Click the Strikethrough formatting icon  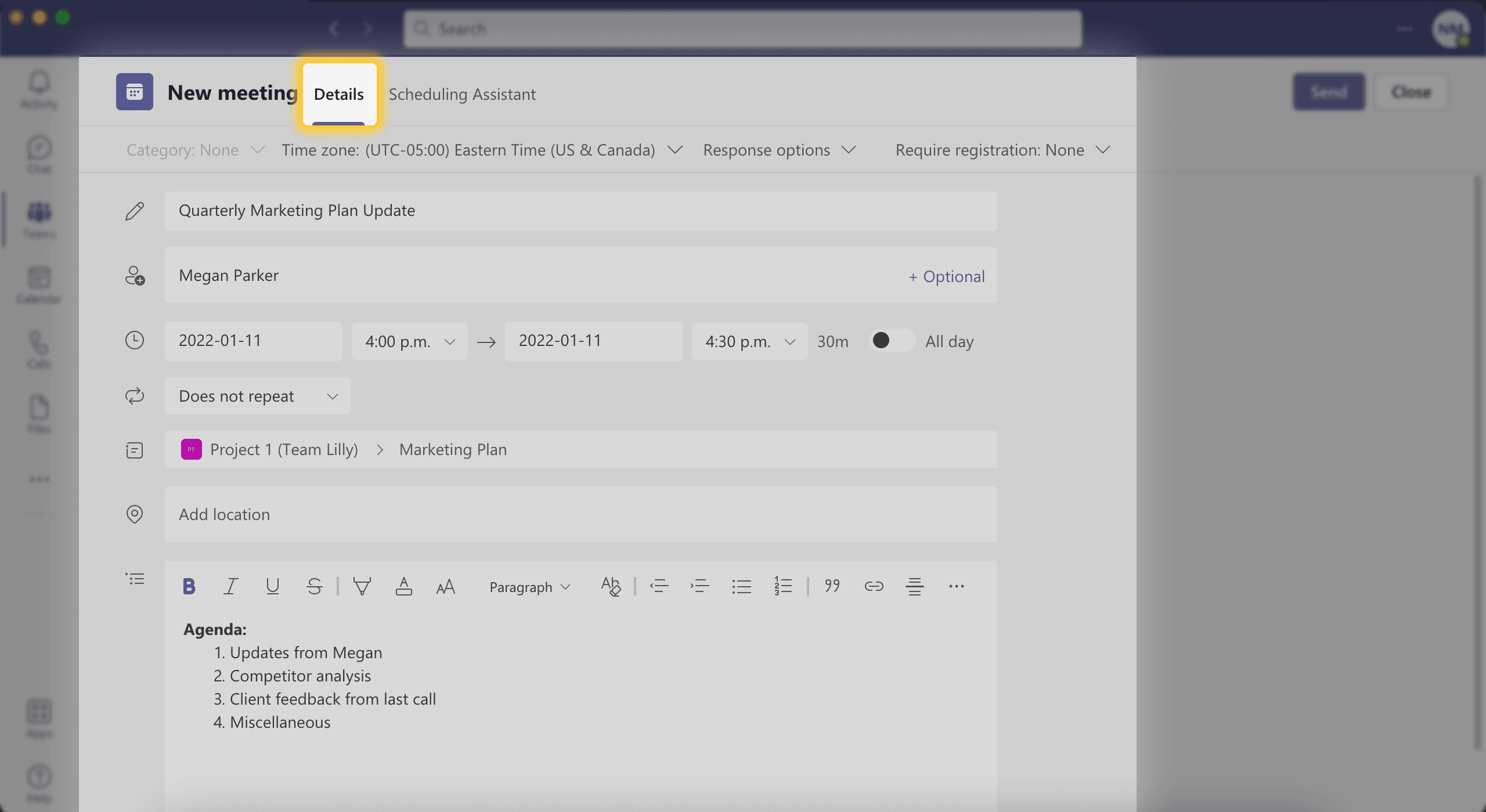click(314, 586)
